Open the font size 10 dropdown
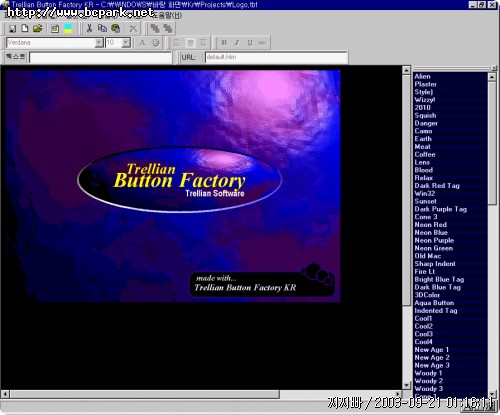500x415 pixels. click(126, 43)
